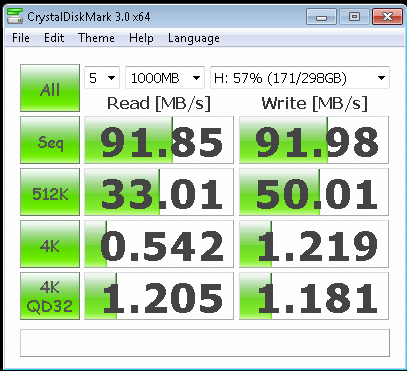
Task: Start the Seq benchmark test
Action: click(50, 140)
